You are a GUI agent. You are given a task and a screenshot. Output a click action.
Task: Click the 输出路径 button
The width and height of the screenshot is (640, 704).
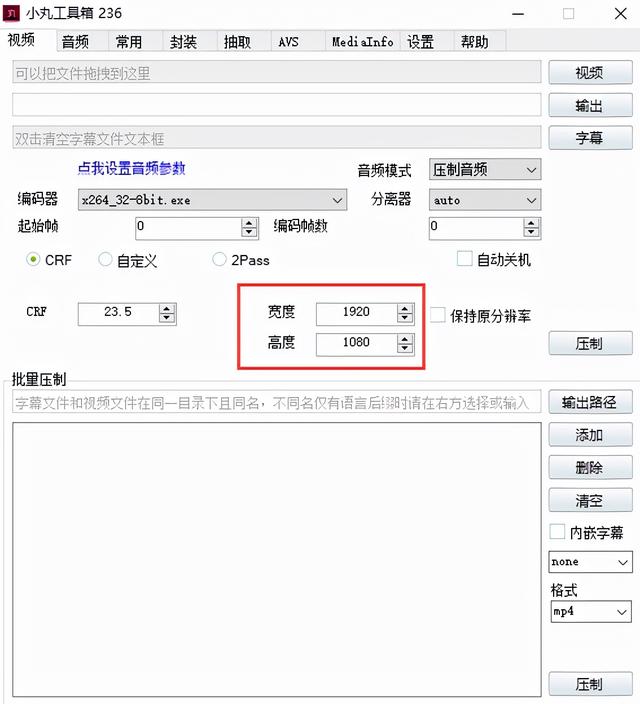coord(590,402)
